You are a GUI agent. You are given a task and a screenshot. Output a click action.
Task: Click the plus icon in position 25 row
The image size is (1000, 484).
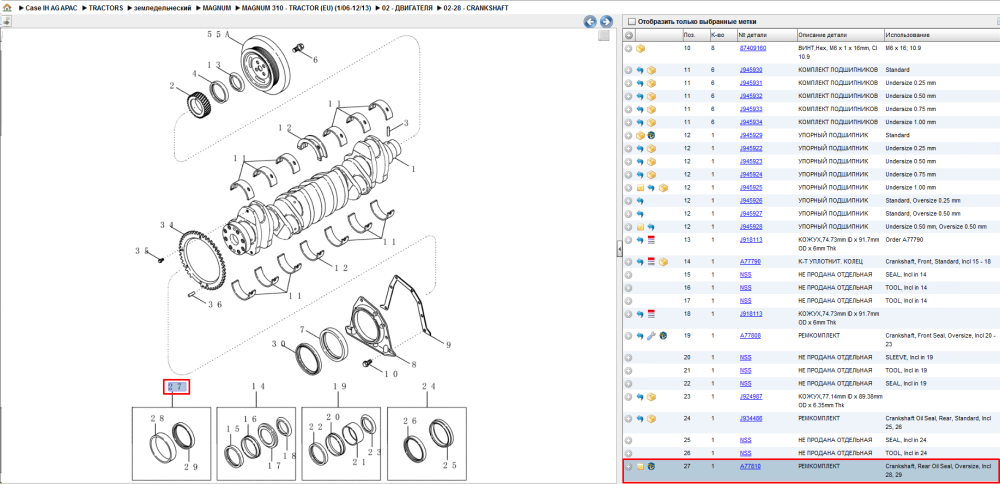point(628,440)
